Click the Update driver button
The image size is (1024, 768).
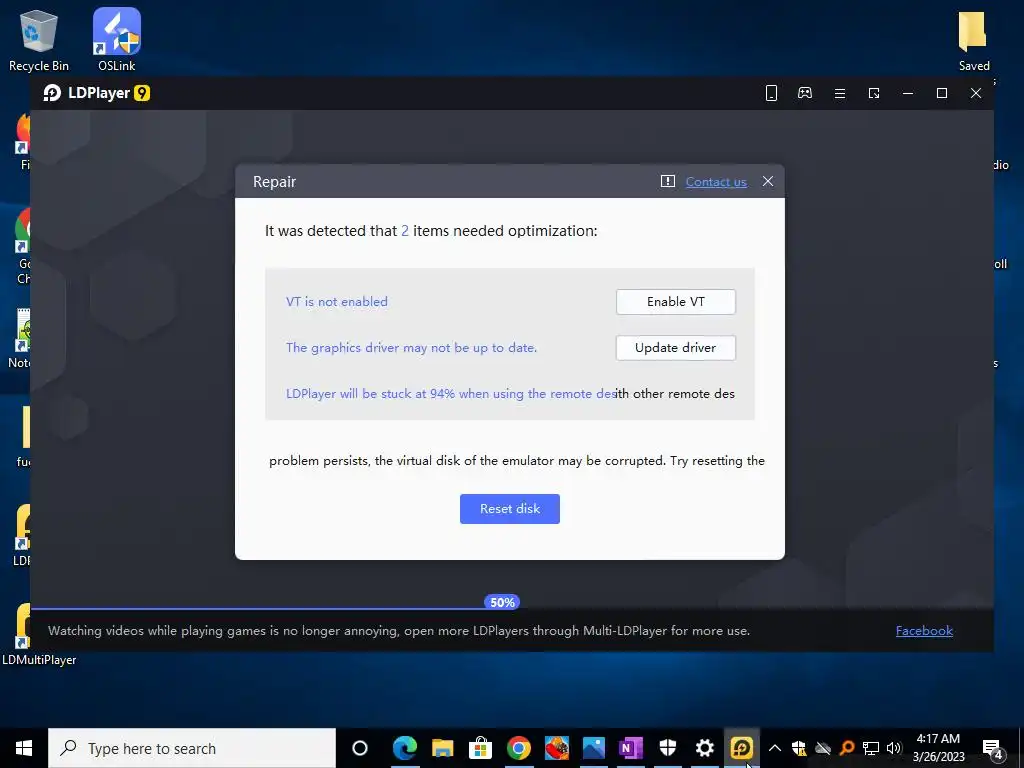(x=675, y=347)
